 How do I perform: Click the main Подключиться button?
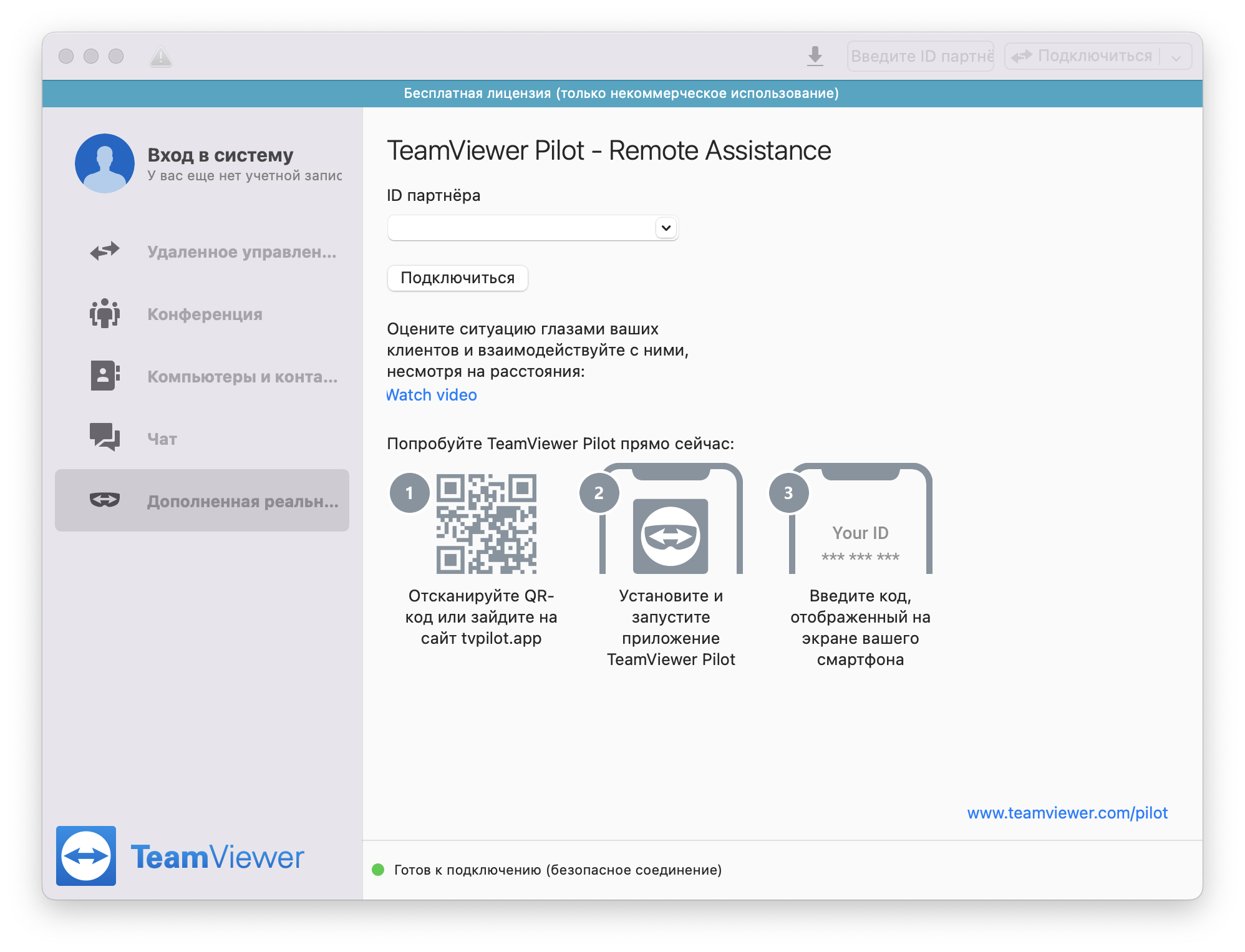[457, 278]
